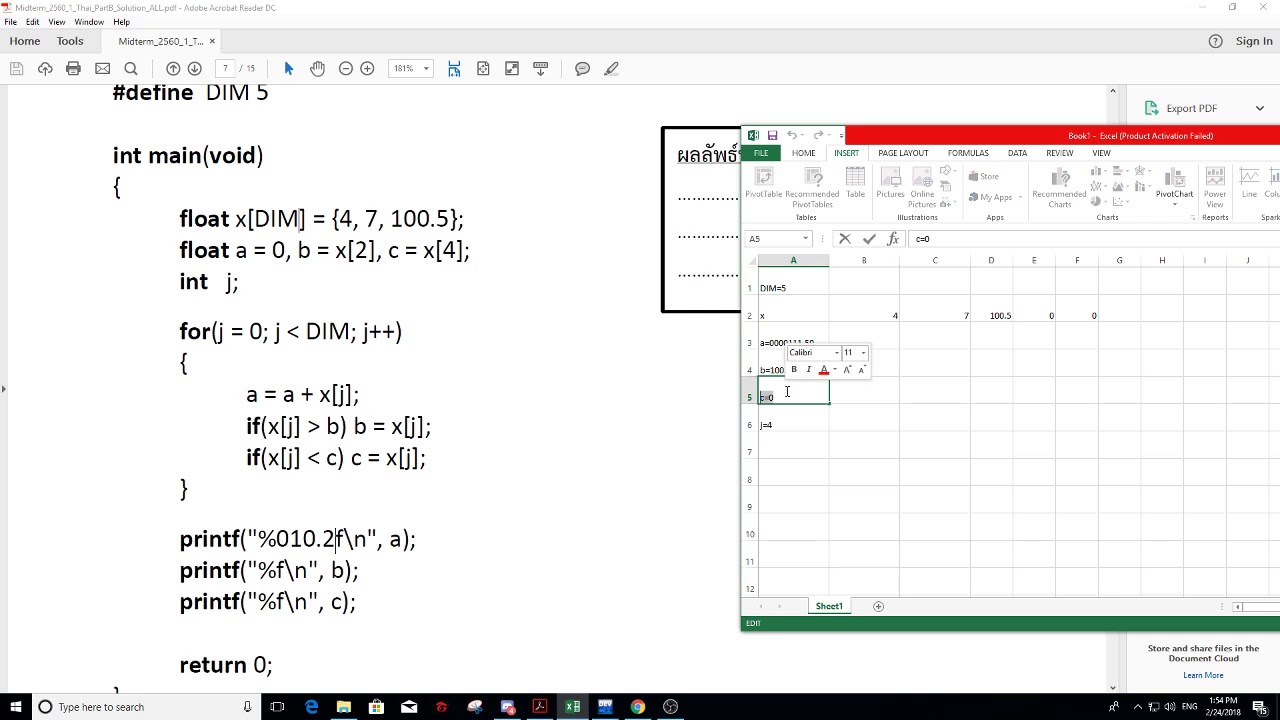Open the View menu in Acrobat
Image resolution: width=1280 pixels, height=720 pixels.
(x=57, y=22)
